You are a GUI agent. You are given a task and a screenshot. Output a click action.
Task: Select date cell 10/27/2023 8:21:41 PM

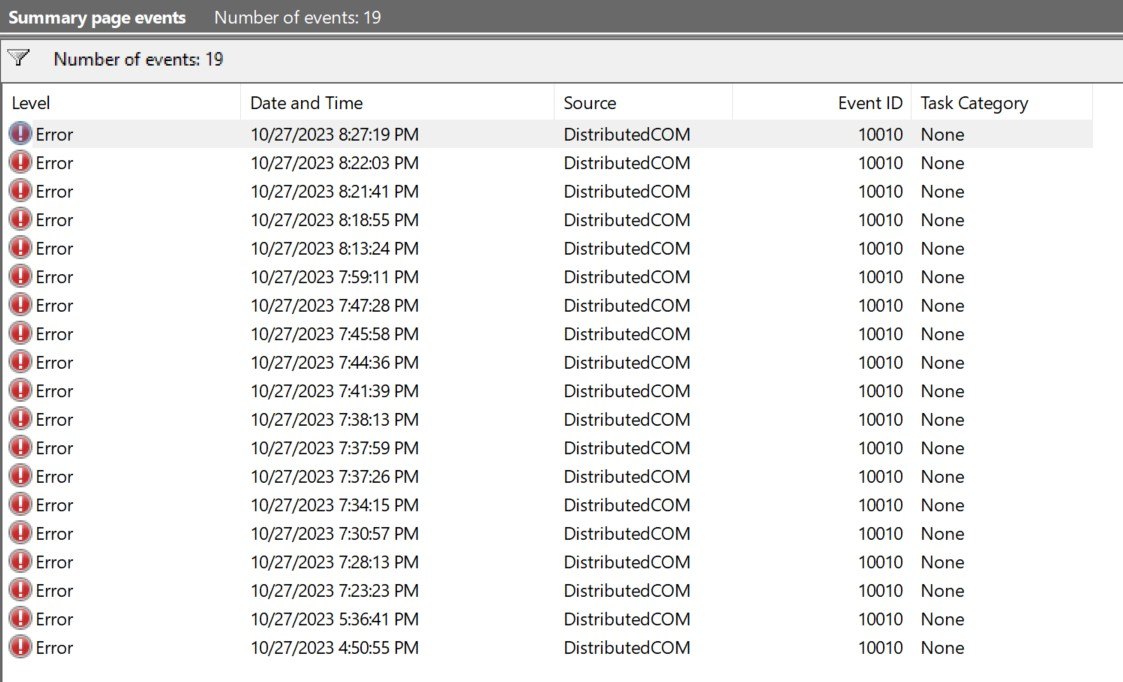click(x=334, y=192)
